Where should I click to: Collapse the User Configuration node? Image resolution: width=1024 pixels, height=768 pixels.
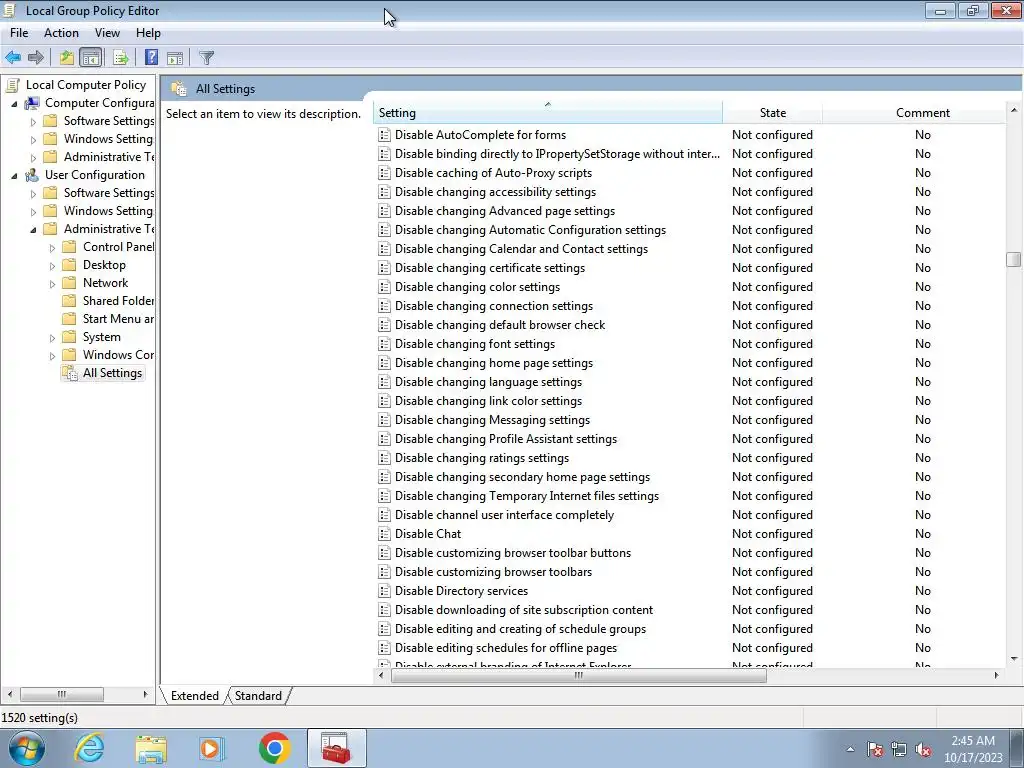(x=14, y=176)
